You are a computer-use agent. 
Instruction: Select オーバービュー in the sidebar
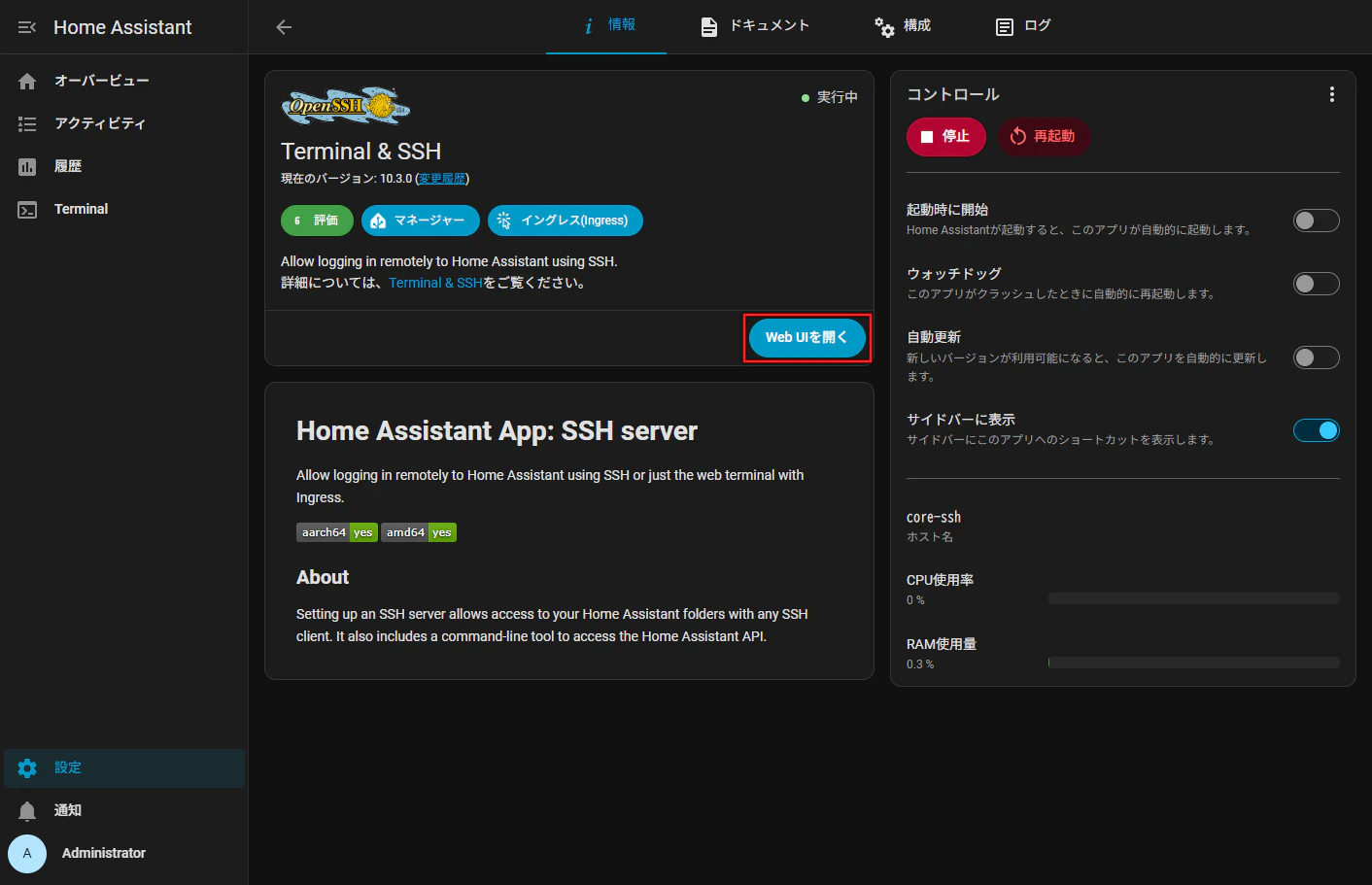point(124,81)
